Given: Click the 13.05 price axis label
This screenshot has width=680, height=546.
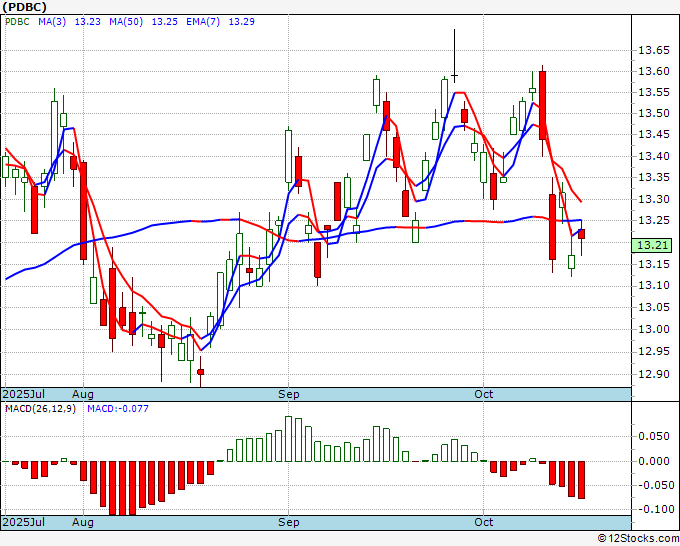Looking at the screenshot, I should [654, 307].
